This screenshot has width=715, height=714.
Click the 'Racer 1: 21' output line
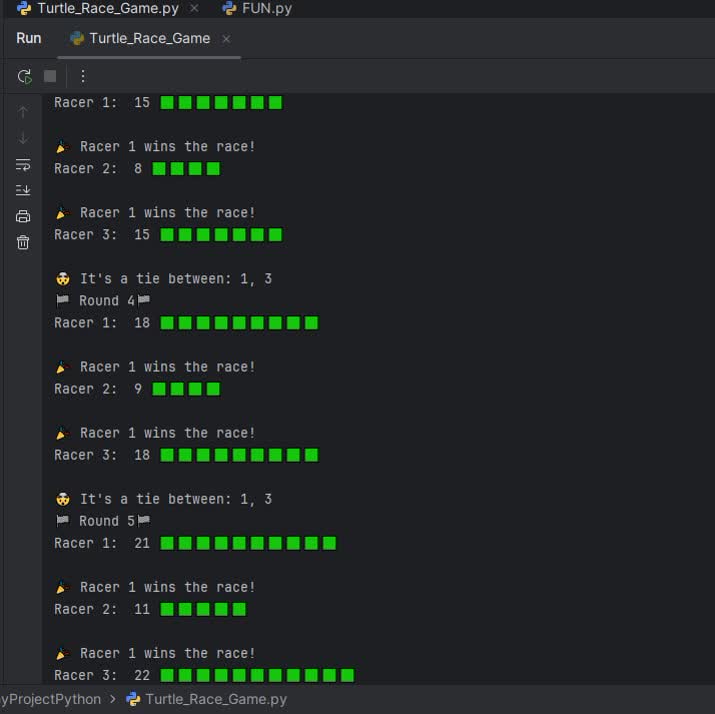tap(195, 543)
